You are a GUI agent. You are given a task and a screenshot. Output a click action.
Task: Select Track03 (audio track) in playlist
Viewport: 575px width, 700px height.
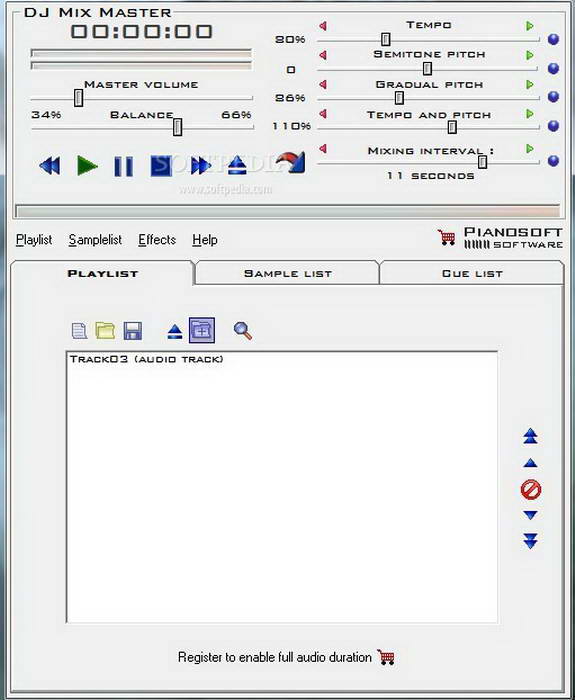coord(282,359)
